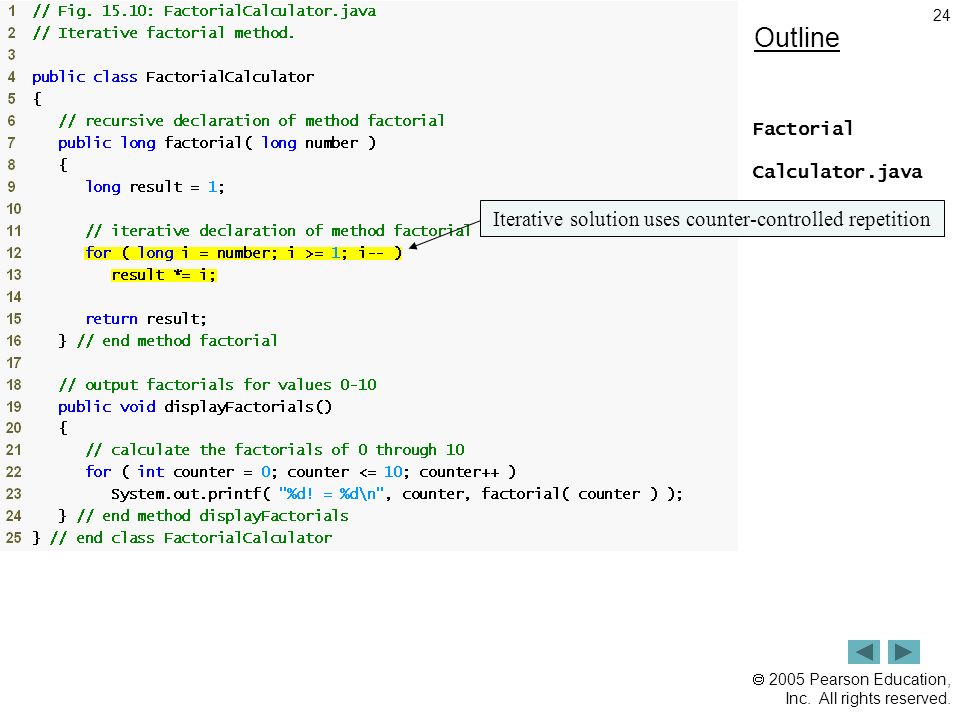Click the Factorial title text

click(802, 129)
